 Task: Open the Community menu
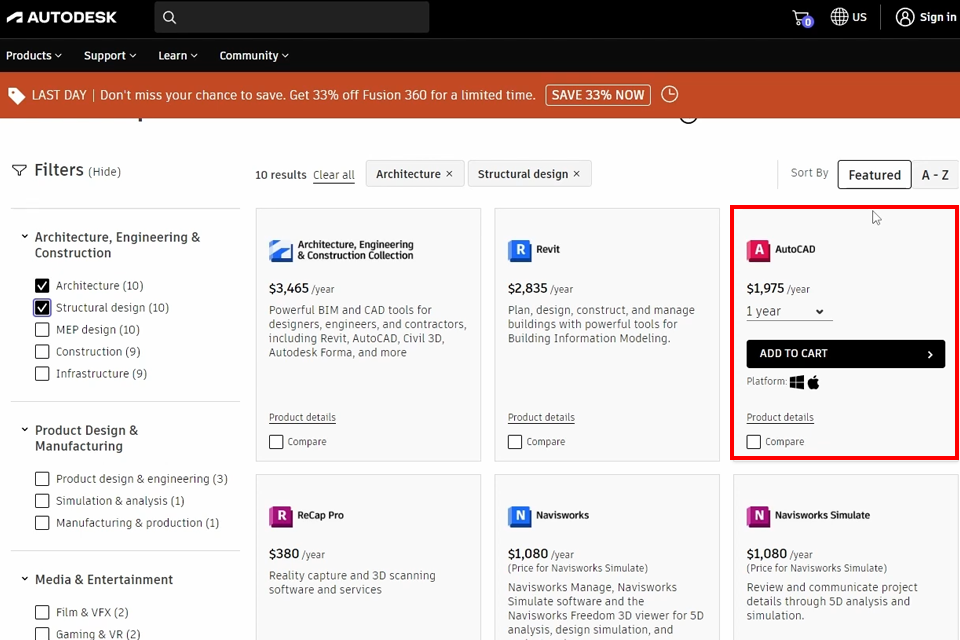[x=254, y=56]
